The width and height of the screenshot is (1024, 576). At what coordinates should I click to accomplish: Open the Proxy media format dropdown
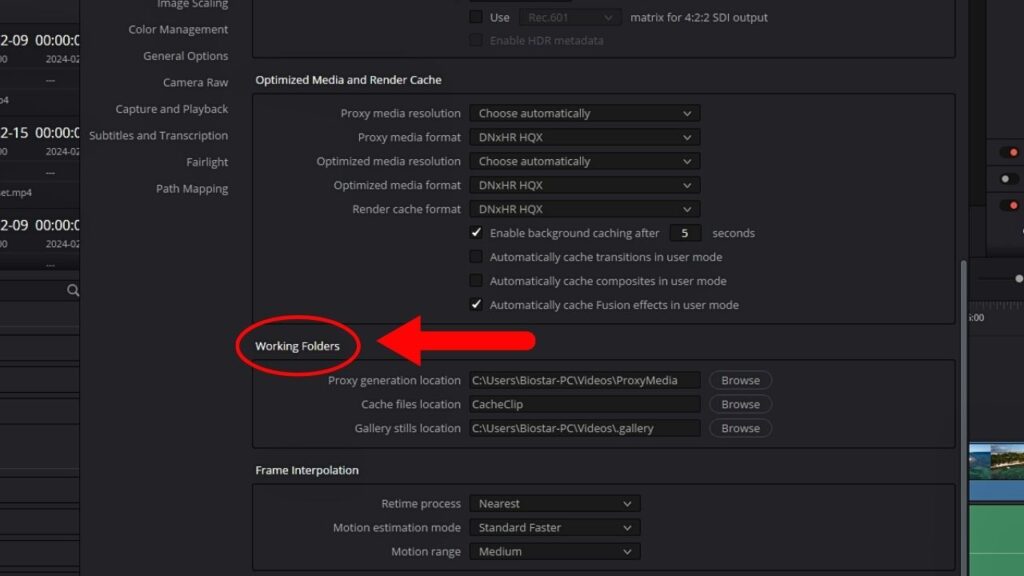(583, 137)
